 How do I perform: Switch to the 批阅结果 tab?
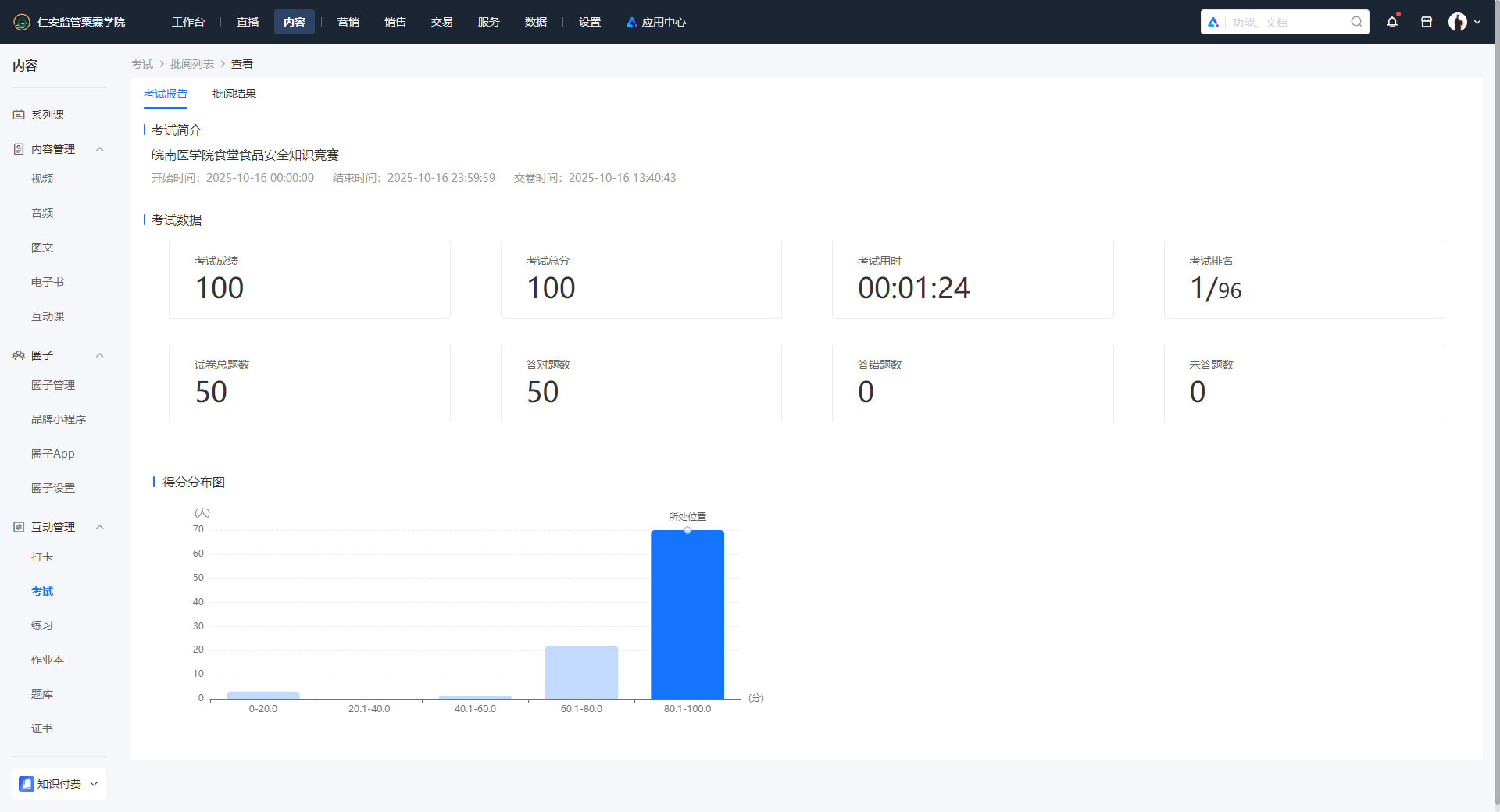(234, 94)
